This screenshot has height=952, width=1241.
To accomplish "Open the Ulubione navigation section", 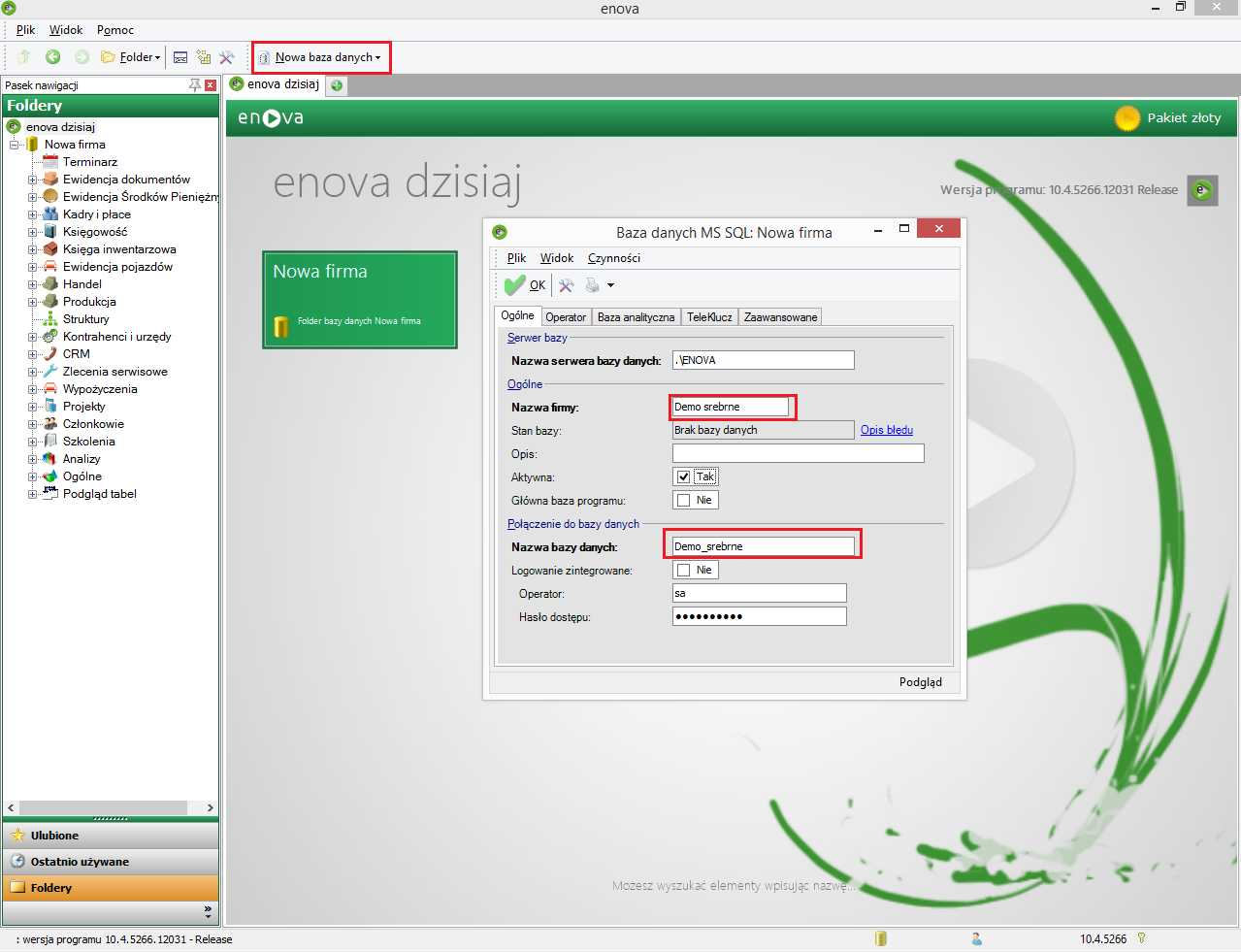I will point(111,836).
